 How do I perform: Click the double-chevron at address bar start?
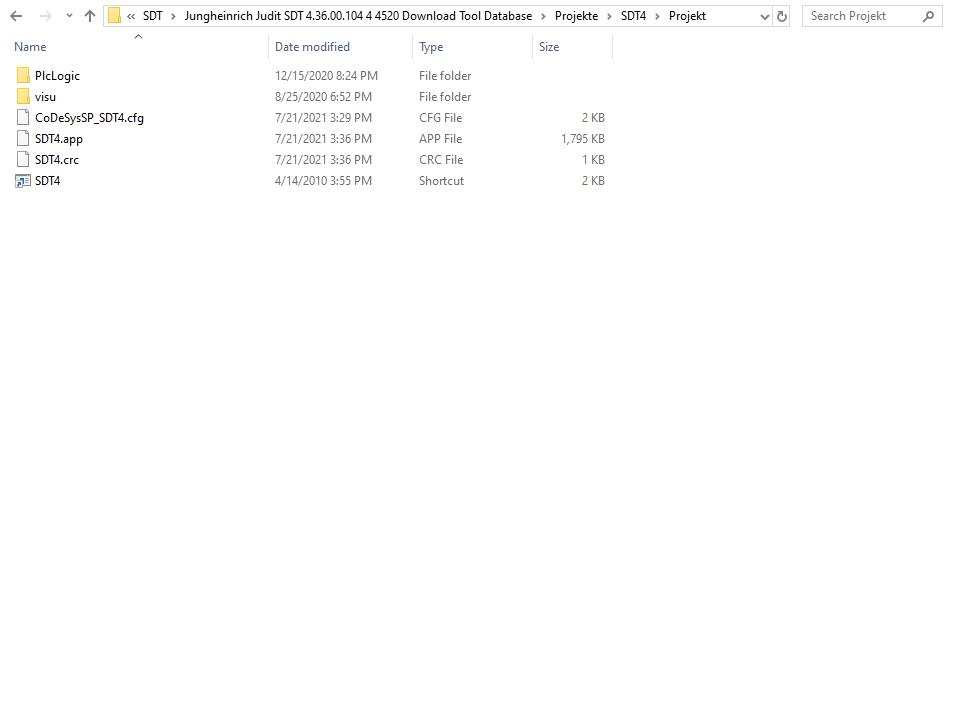[x=131, y=16]
